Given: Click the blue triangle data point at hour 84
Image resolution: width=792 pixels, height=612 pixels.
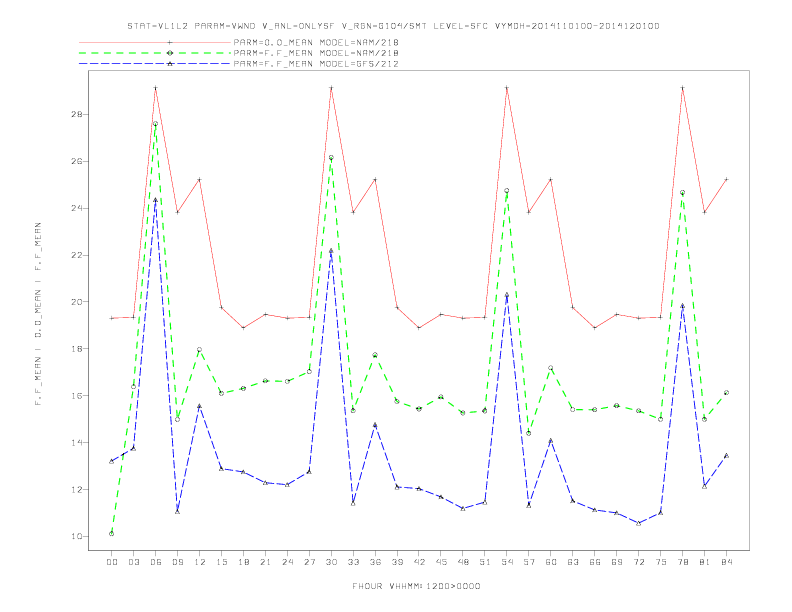Looking at the screenshot, I should tap(726, 455).
